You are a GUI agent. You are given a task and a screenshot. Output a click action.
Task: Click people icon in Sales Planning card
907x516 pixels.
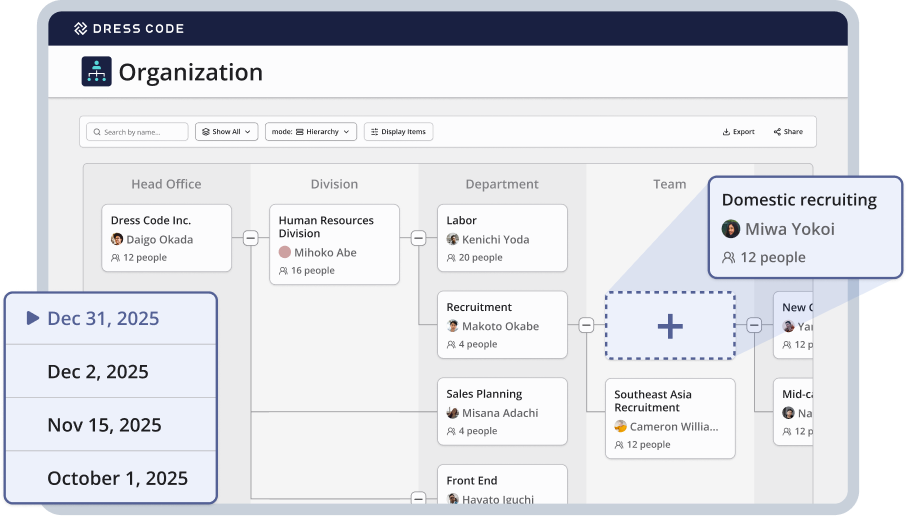click(451, 431)
